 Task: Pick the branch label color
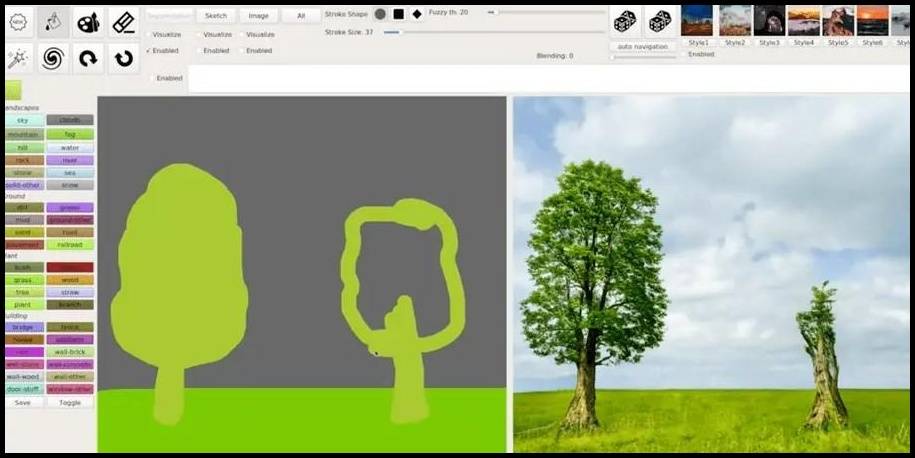coord(70,305)
